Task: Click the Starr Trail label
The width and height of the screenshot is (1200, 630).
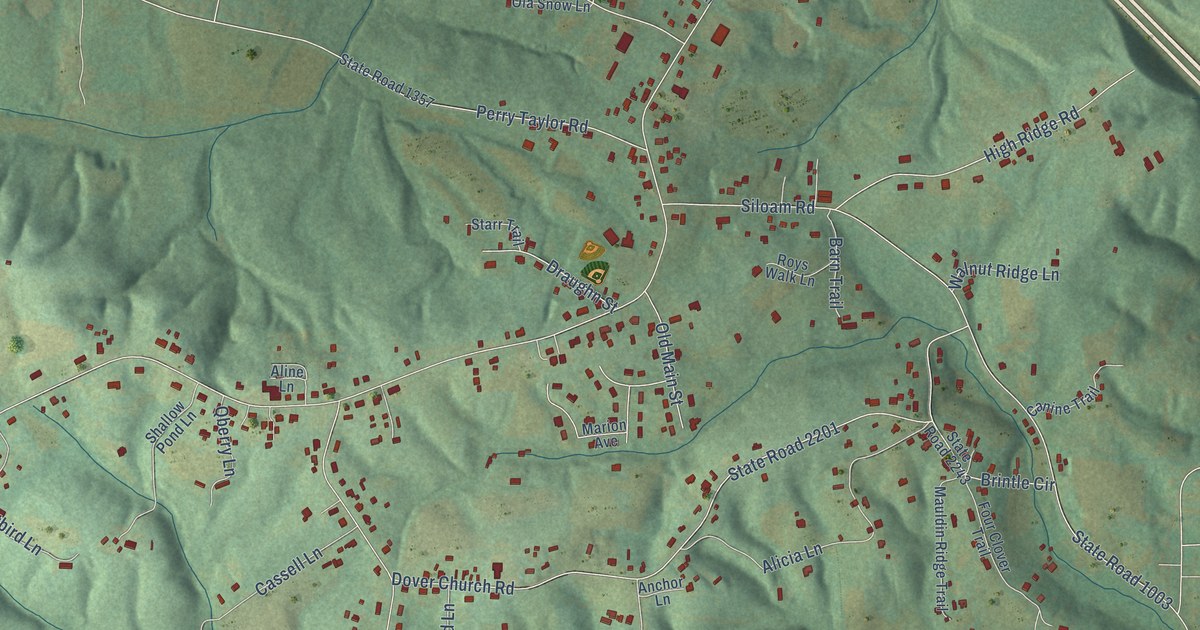Action: coord(498,233)
